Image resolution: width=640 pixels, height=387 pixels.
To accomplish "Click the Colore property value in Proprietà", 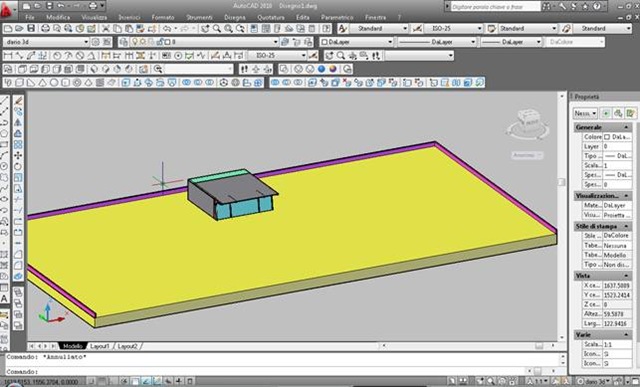I will (617, 137).
